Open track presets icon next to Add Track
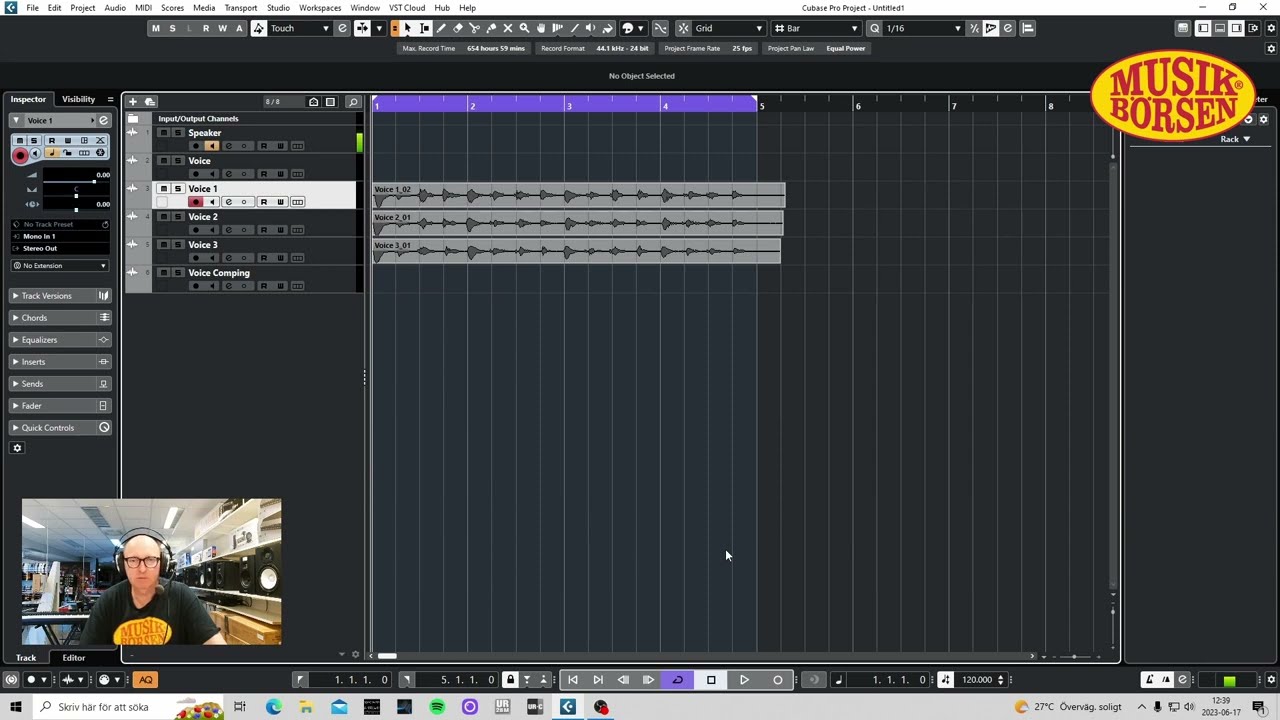1280x720 pixels. (x=149, y=102)
